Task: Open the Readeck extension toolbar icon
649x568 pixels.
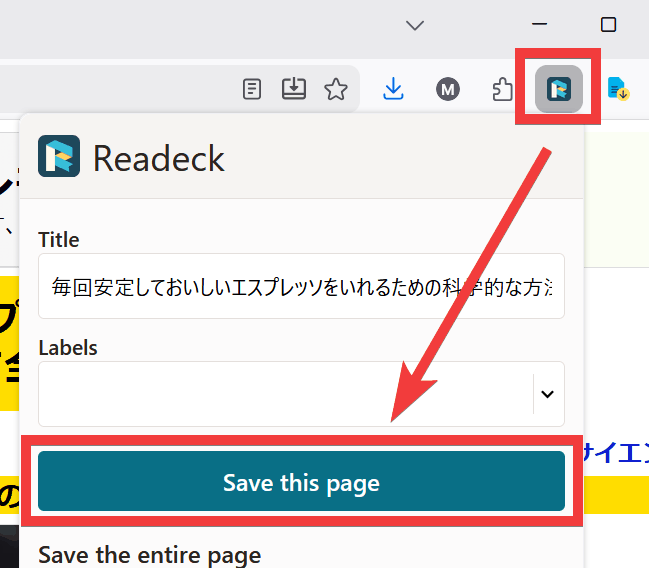Action: pyautogui.click(x=559, y=89)
